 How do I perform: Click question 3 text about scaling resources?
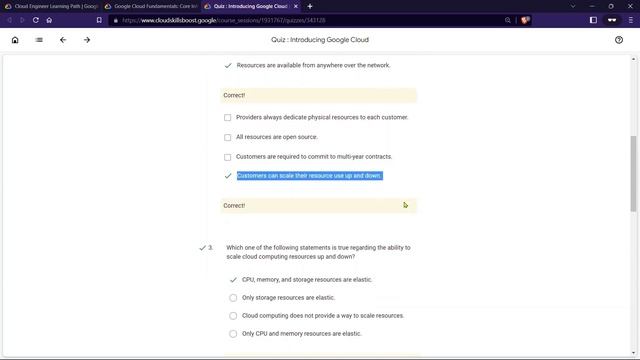pos(318,252)
